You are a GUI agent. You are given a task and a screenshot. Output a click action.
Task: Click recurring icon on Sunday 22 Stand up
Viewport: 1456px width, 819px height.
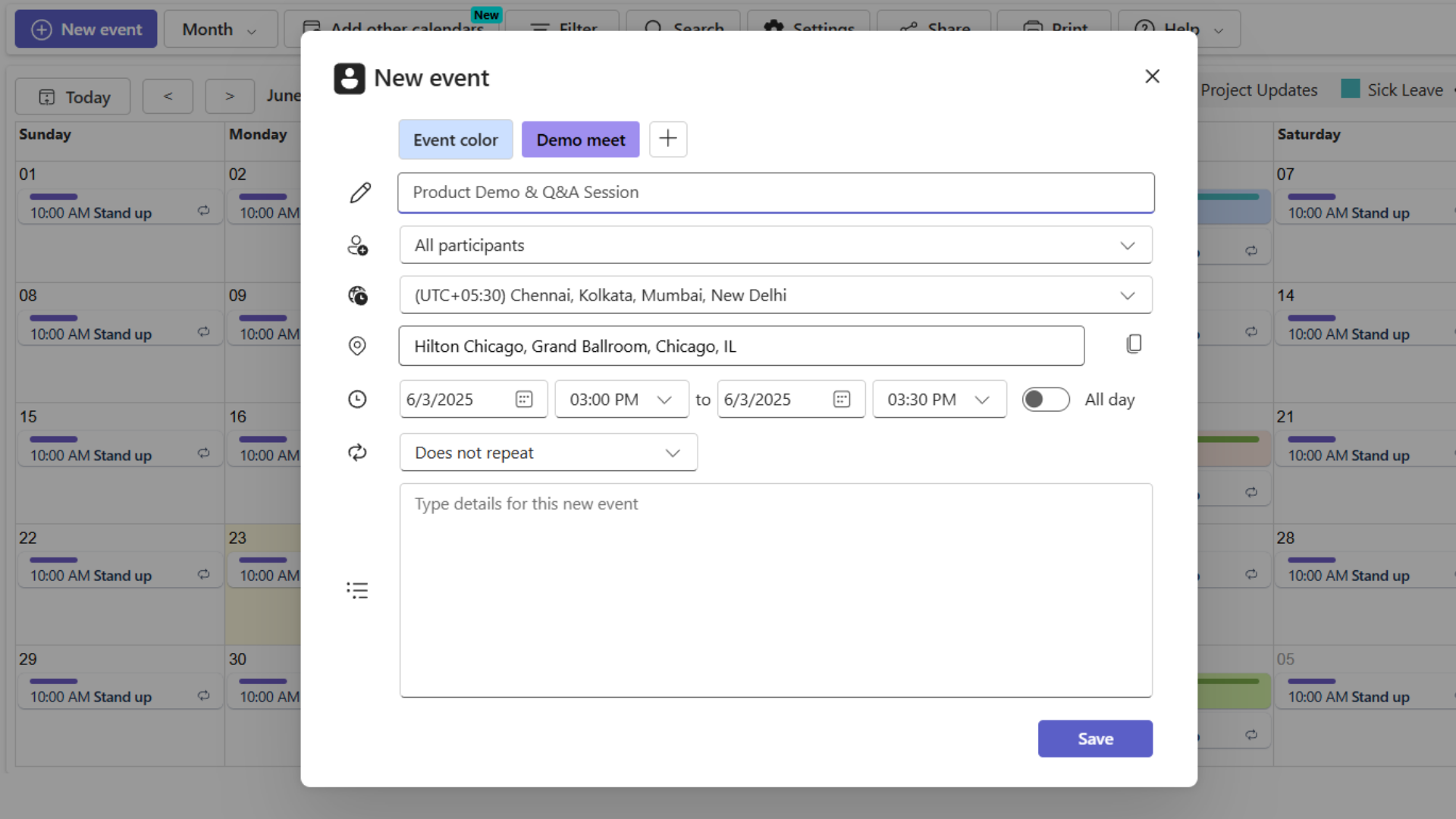[203, 574]
